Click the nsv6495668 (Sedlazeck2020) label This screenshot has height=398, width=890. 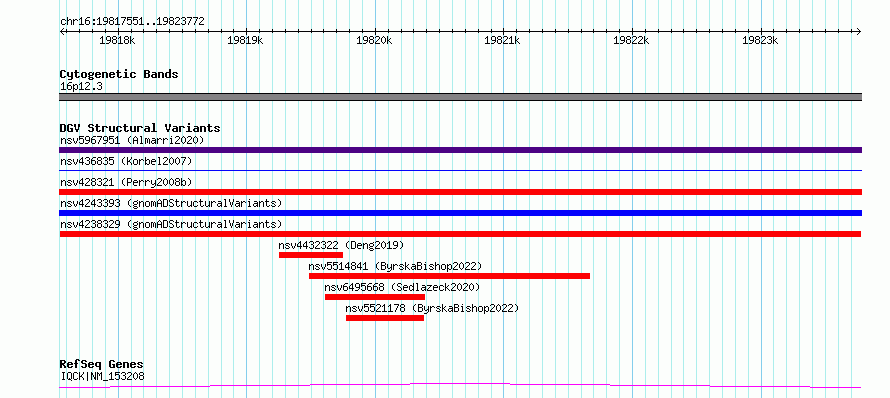(x=402, y=287)
